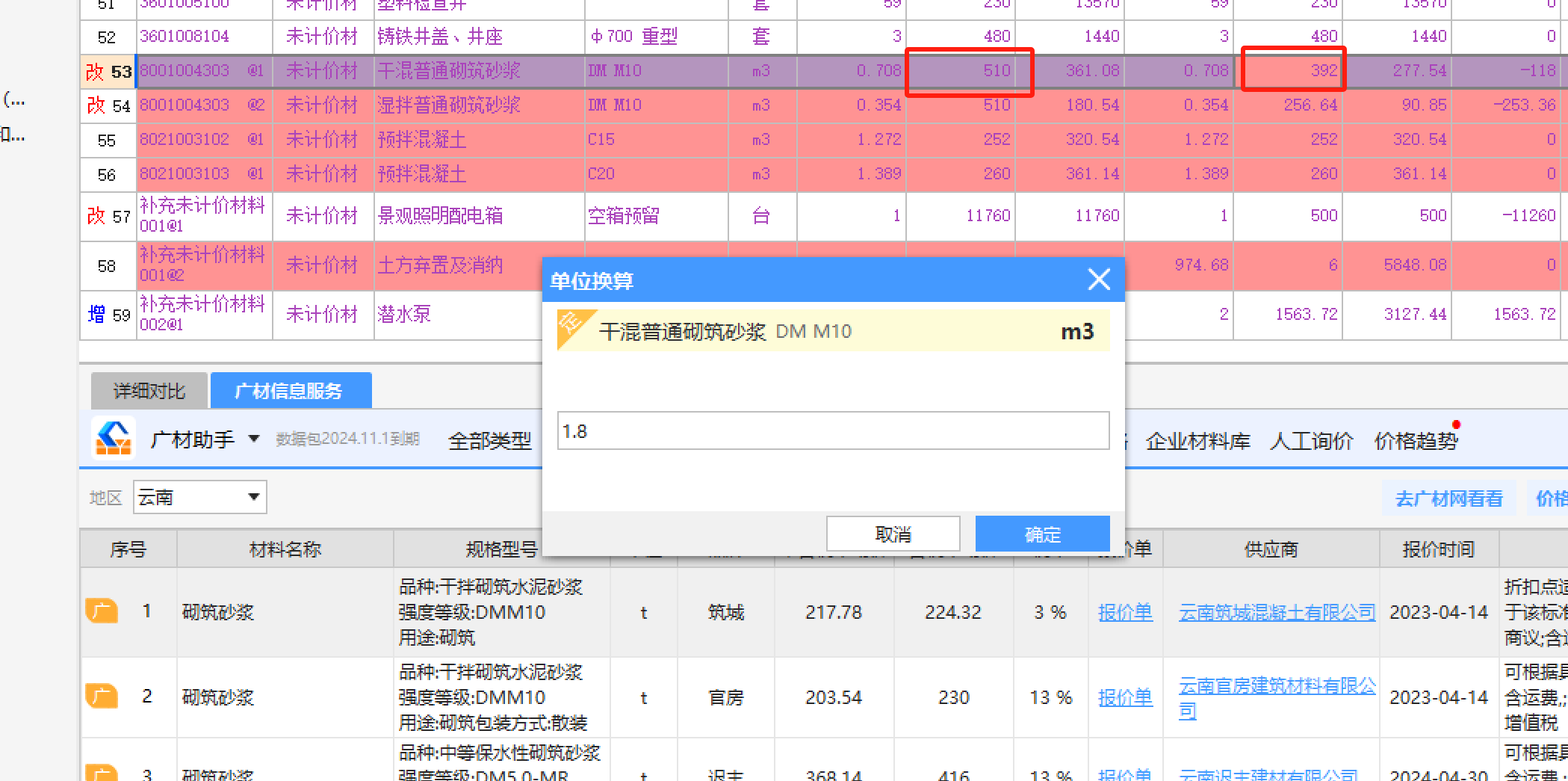
Task: Select the 392 price cell in row 53
Action: [x=1288, y=71]
